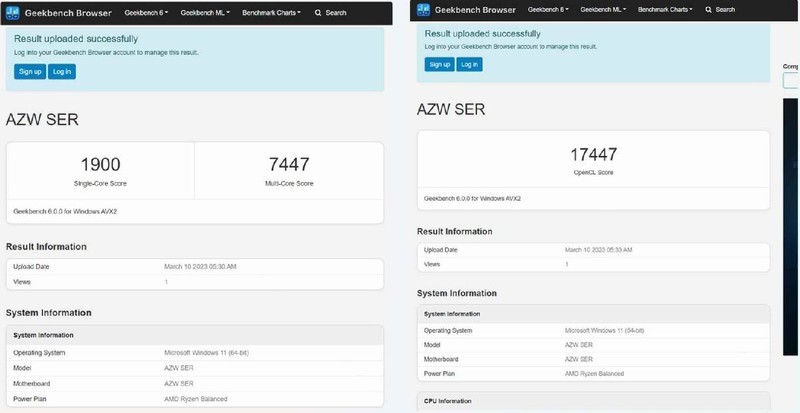800x413 pixels.
Task: Click Model AZW SER value in right window
Action: [579, 345]
